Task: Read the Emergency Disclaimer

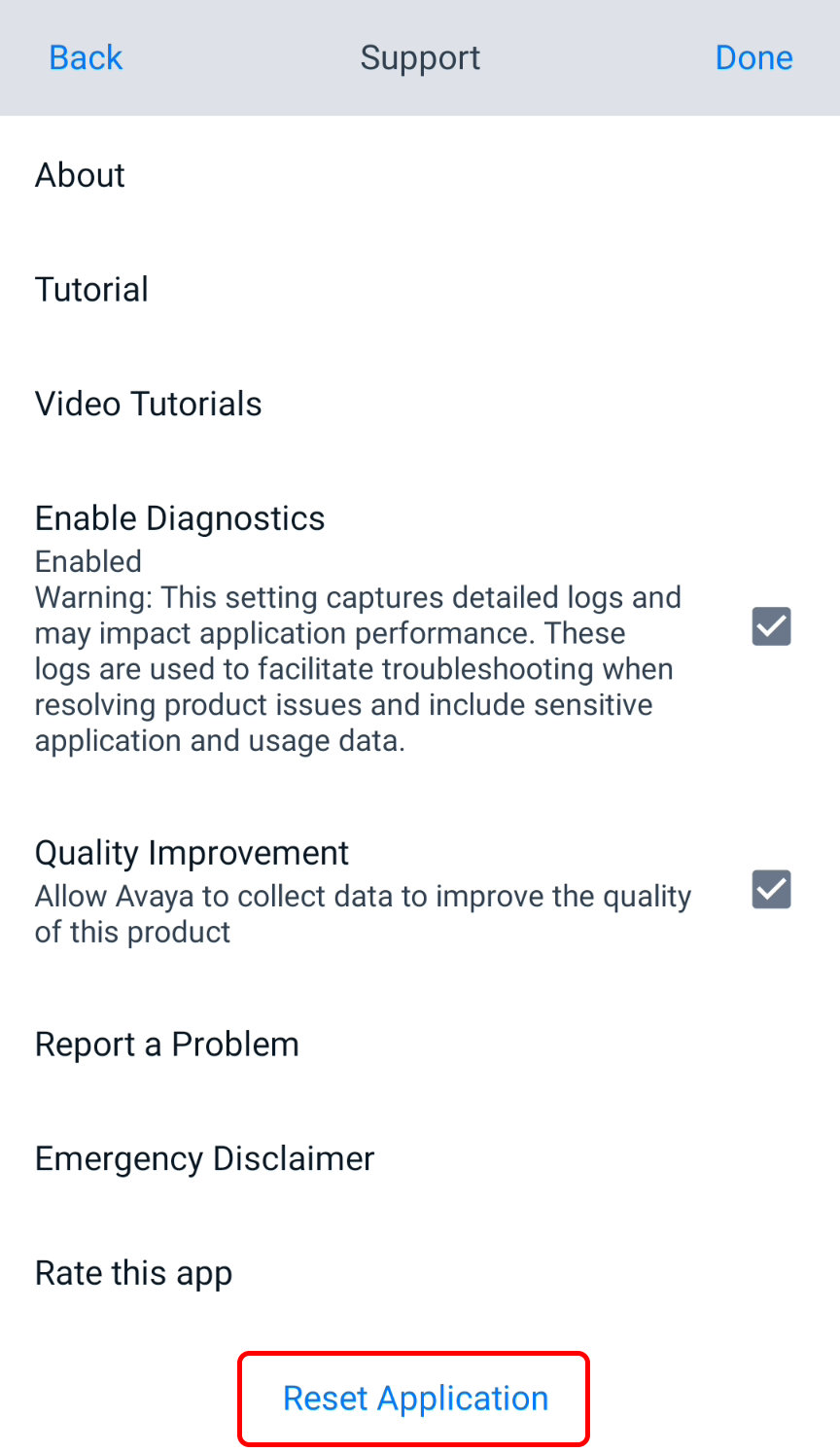Action: pyautogui.click(x=204, y=1158)
